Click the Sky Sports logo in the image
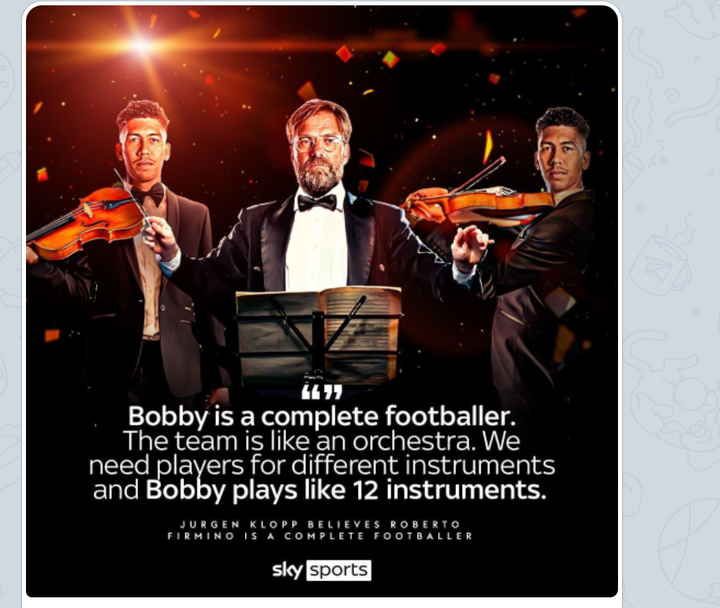Screen dimensions: 720x608 pyautogui.click(x=321, y=570)
